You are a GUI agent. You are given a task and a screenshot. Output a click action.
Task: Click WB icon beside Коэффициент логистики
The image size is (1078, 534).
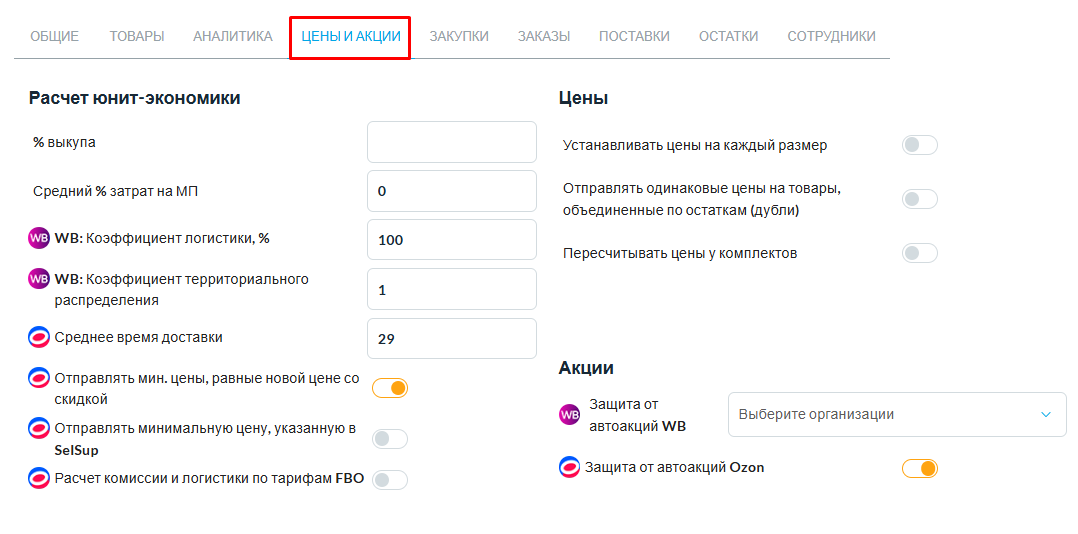pyautogui.click(x=38, y=238)
